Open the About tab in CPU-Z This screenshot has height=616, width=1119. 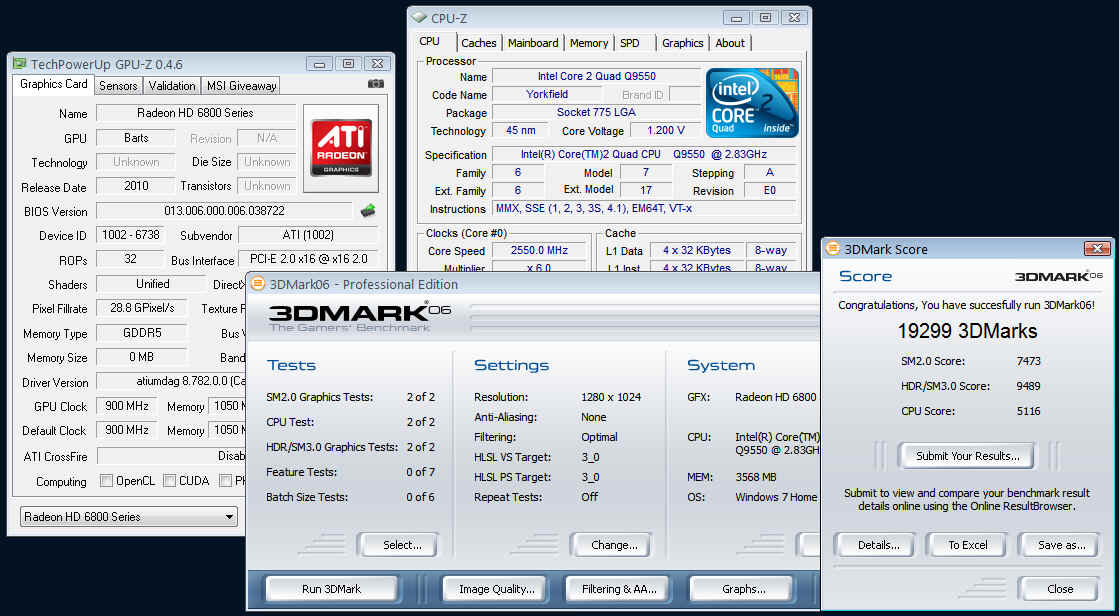(730, 44)
